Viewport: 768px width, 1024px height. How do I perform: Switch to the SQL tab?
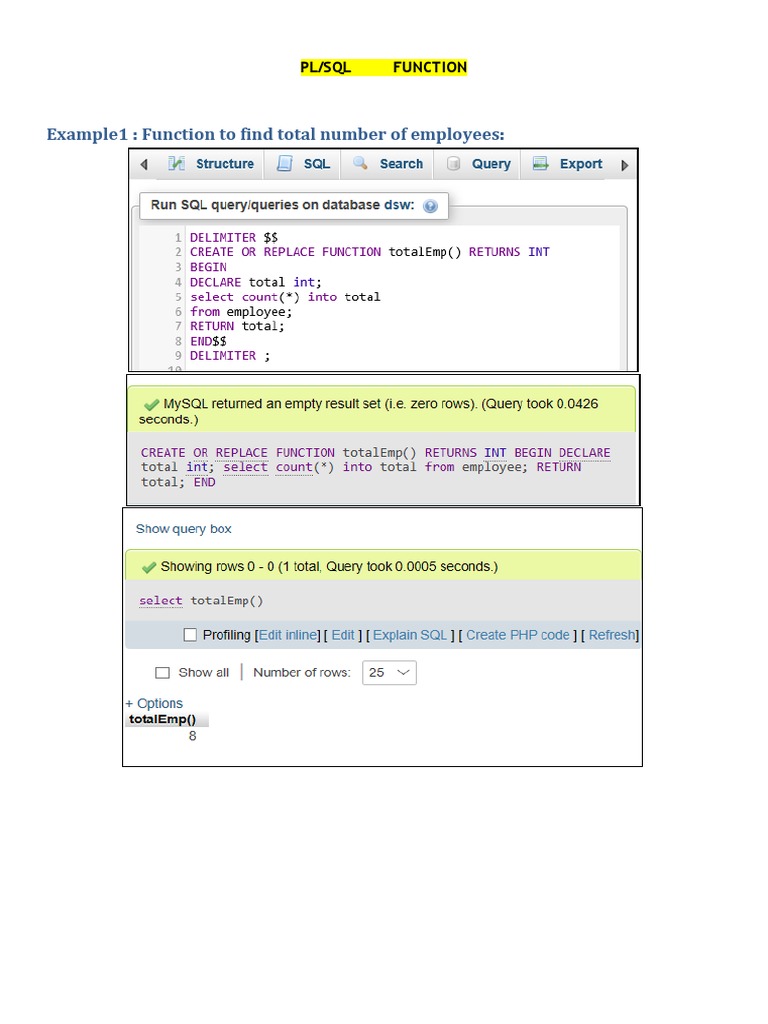click(304, 164)
